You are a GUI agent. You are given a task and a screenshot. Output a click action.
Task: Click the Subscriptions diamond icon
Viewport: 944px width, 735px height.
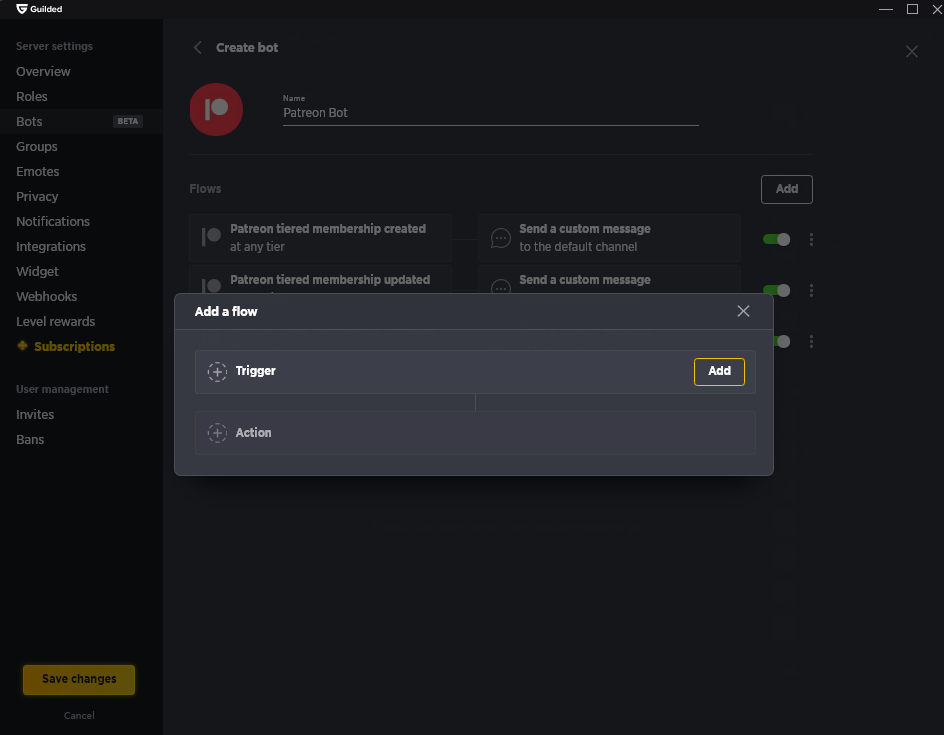[x=22, y=346]
